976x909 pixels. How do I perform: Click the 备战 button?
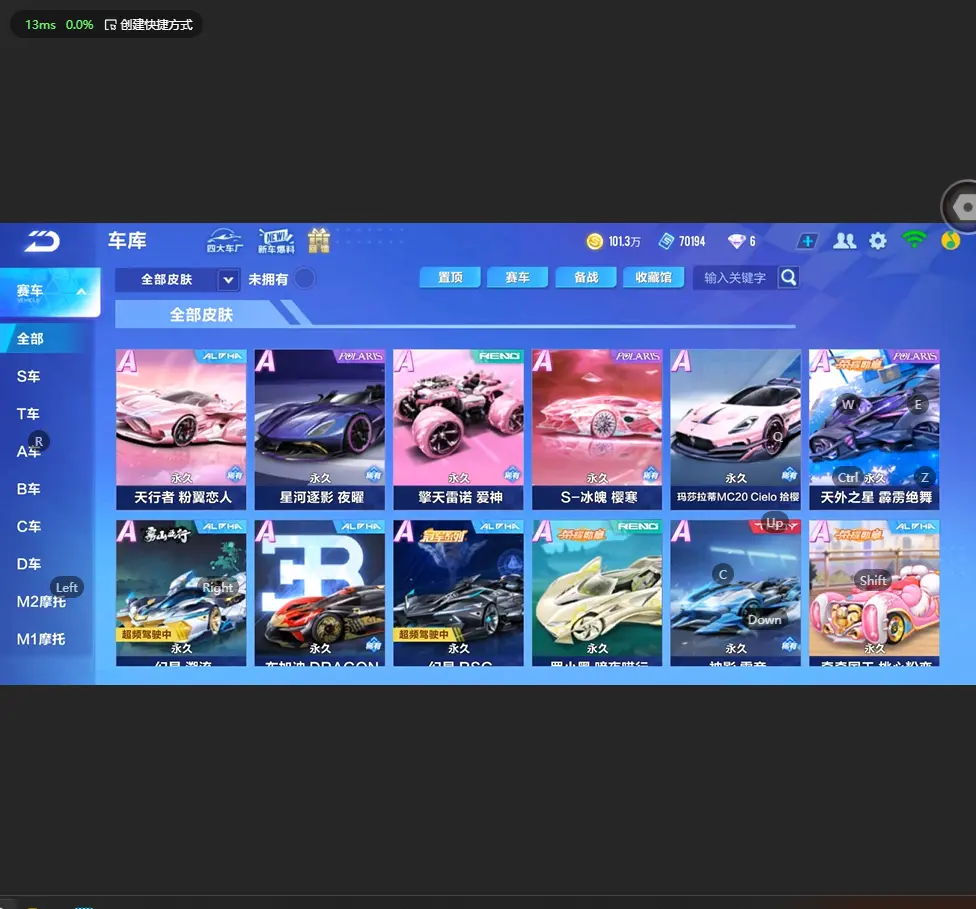586,278
